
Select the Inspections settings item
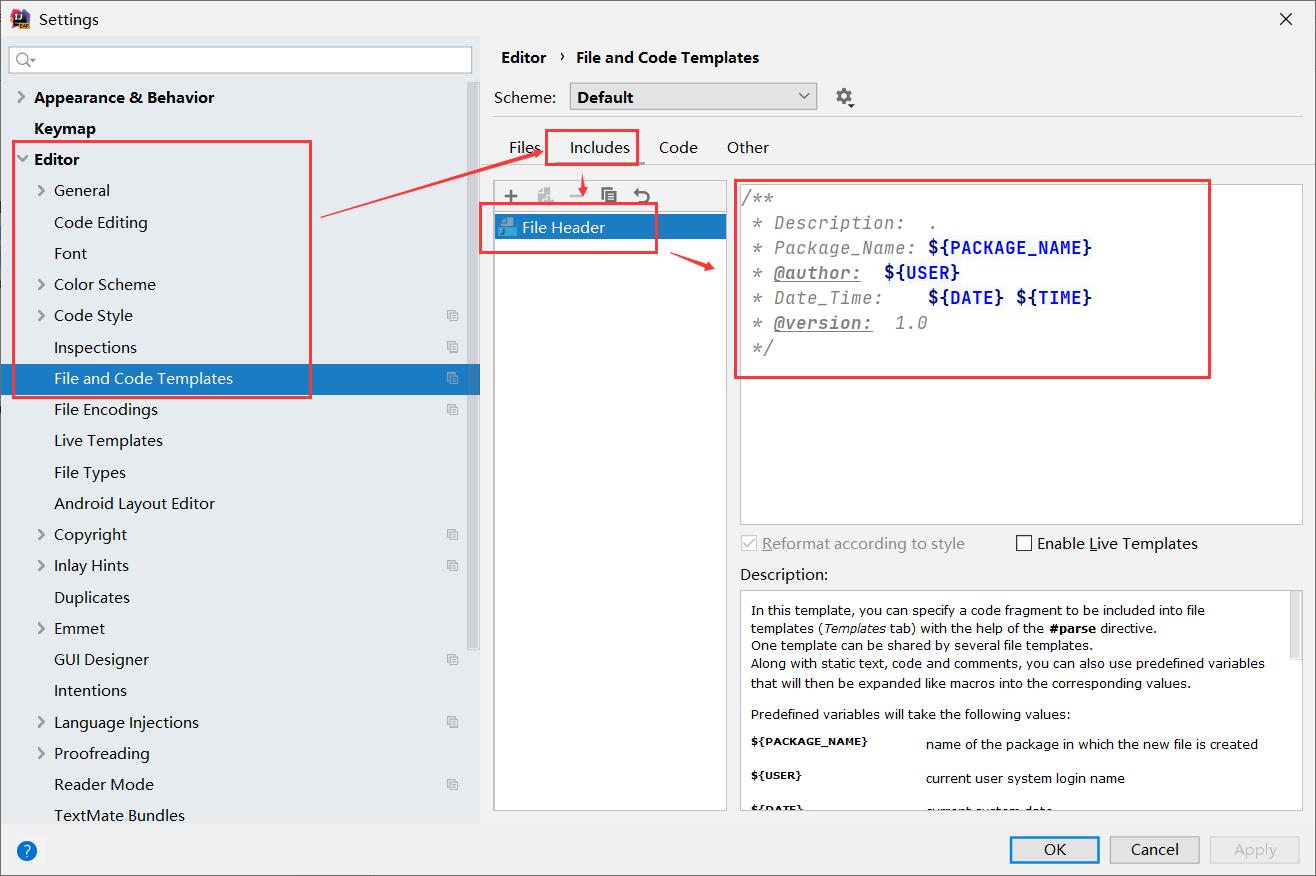coord(95,347)
